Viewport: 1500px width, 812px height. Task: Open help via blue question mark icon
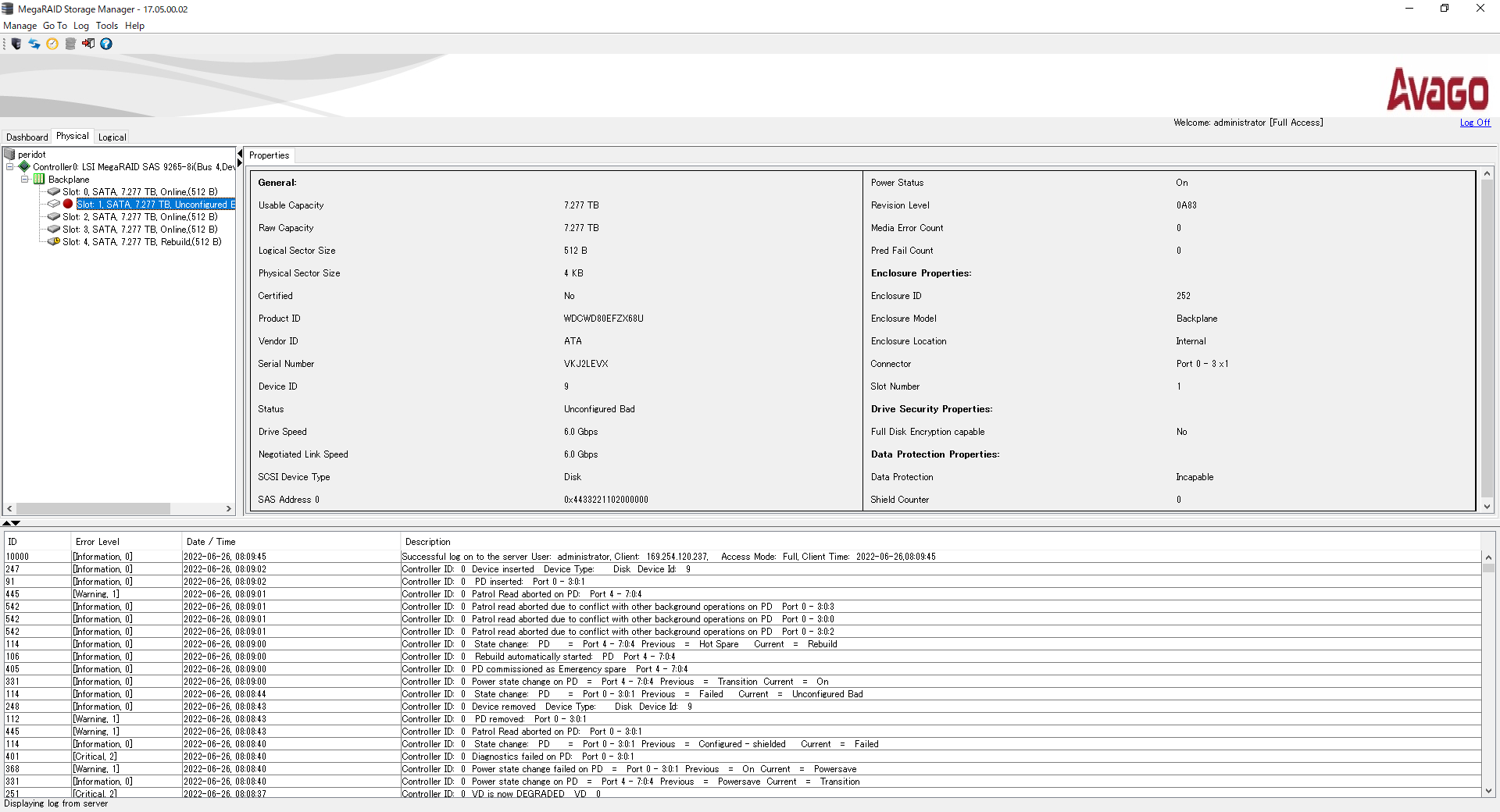click(106, 44)
